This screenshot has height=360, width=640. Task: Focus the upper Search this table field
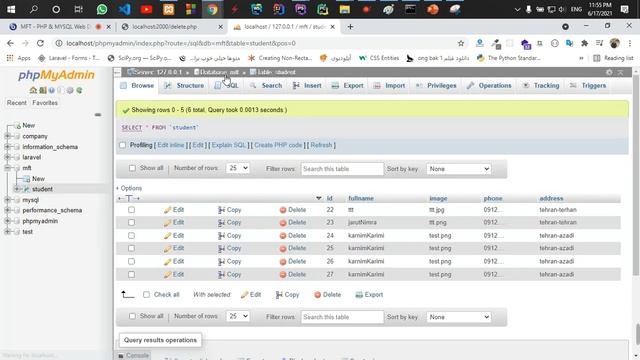(x=342, y=169)
